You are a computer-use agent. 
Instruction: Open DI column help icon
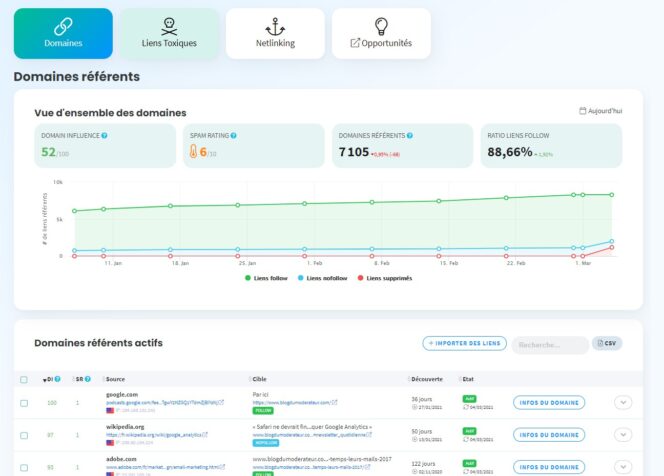point(57,379)
